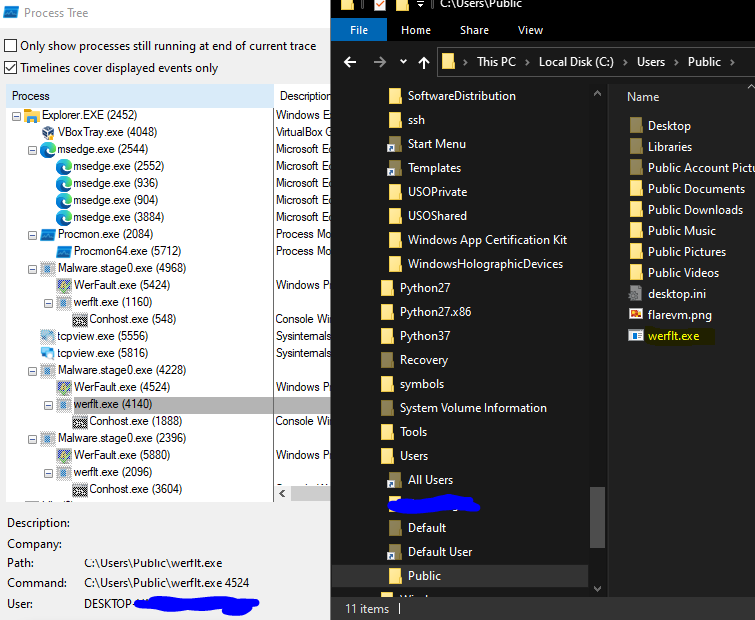
Task: Click the Conhost.exe (548) console icon
Action: pyautogui.click(x=80, y=320)
